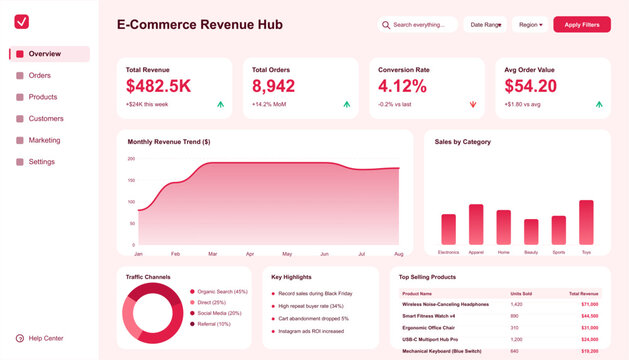Click the Social Media legend dot
629x360 pixels.
[192, 313]
